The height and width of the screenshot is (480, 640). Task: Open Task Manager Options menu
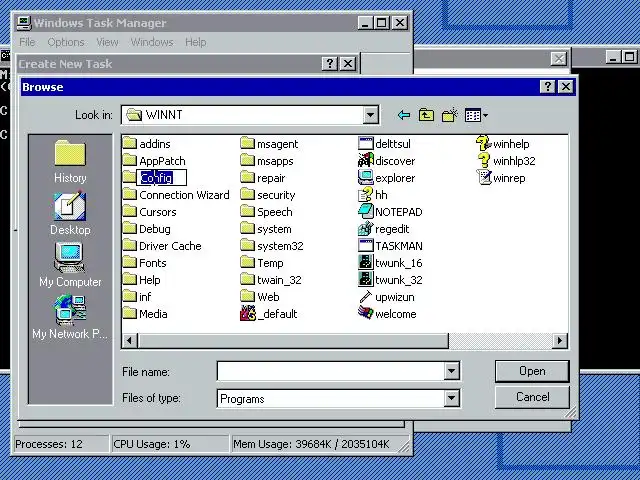[x=66, y=42]
